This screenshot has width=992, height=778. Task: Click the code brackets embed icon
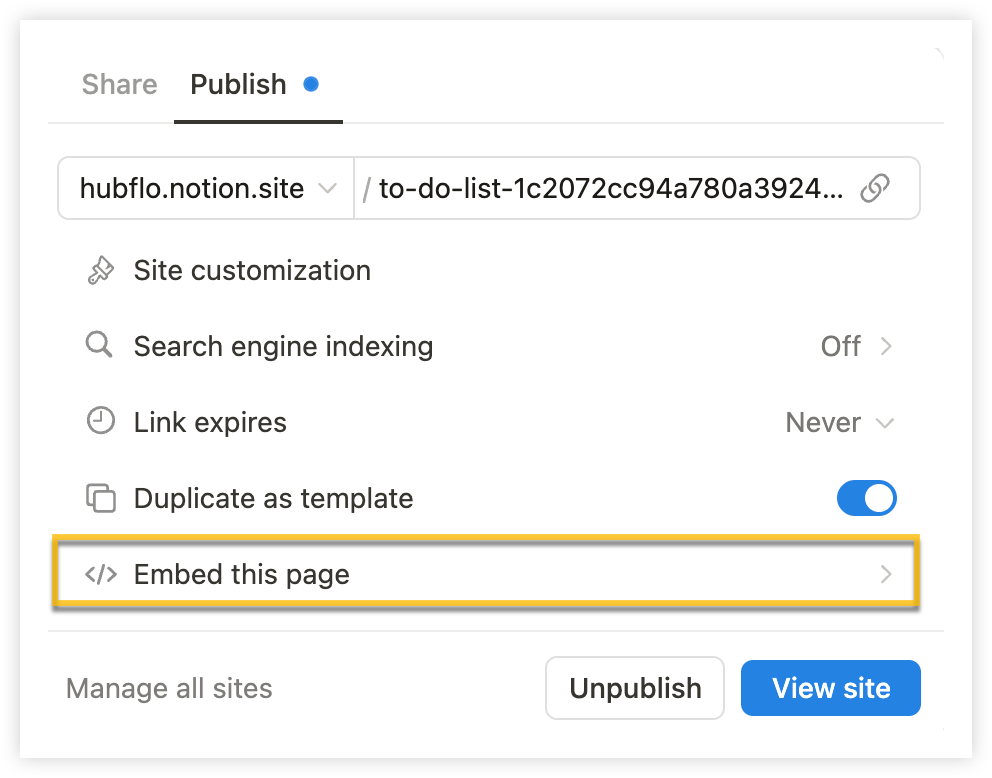pos(101,574)
